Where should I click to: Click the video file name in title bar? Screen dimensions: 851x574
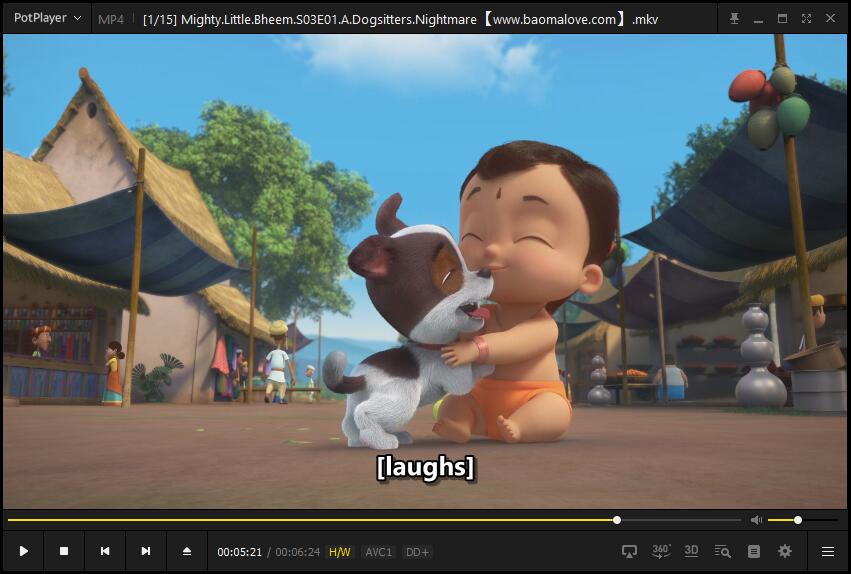pyautogui.click(x=400, y=20)
